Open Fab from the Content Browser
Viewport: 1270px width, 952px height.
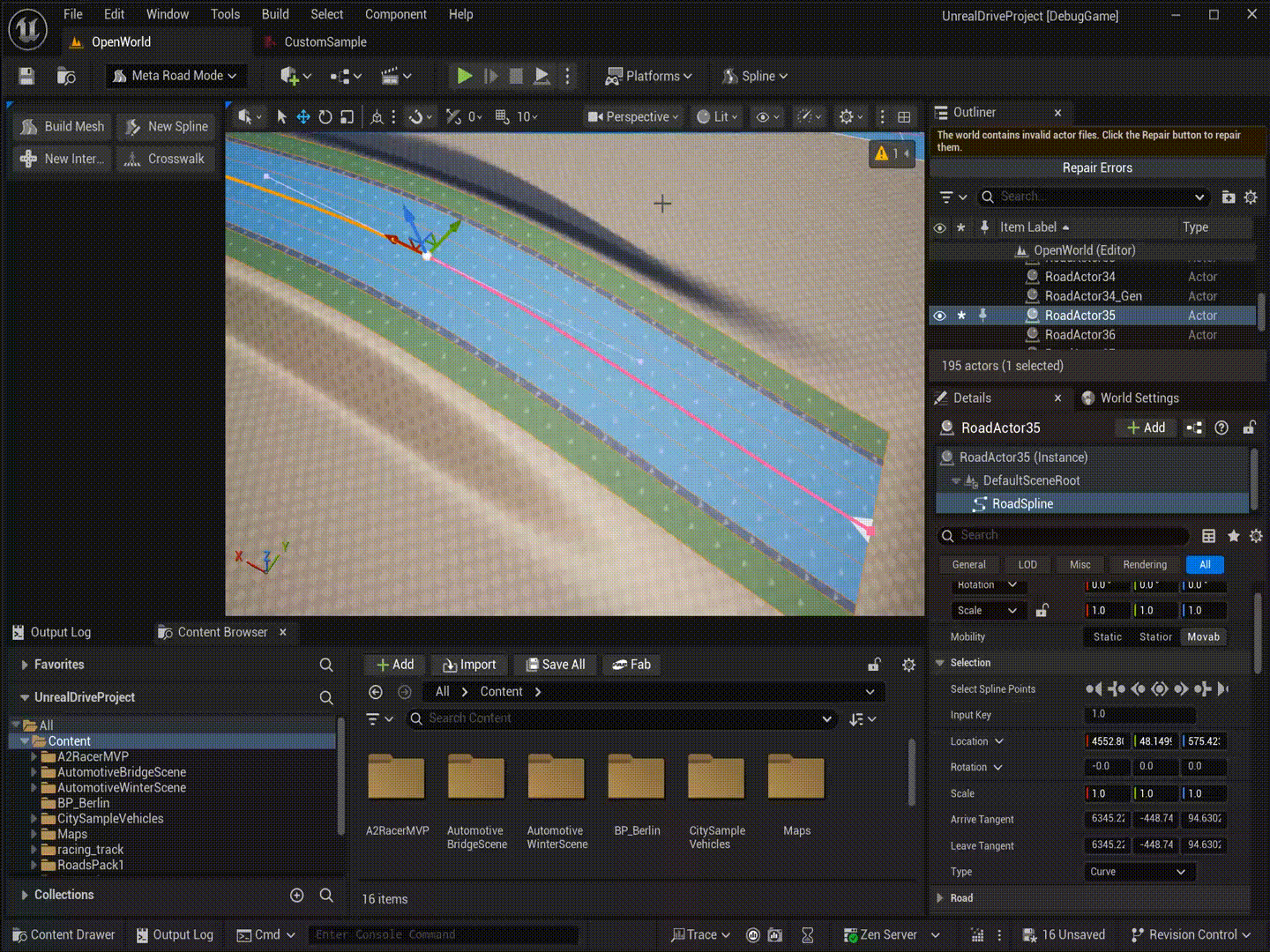tap(631, 666)
